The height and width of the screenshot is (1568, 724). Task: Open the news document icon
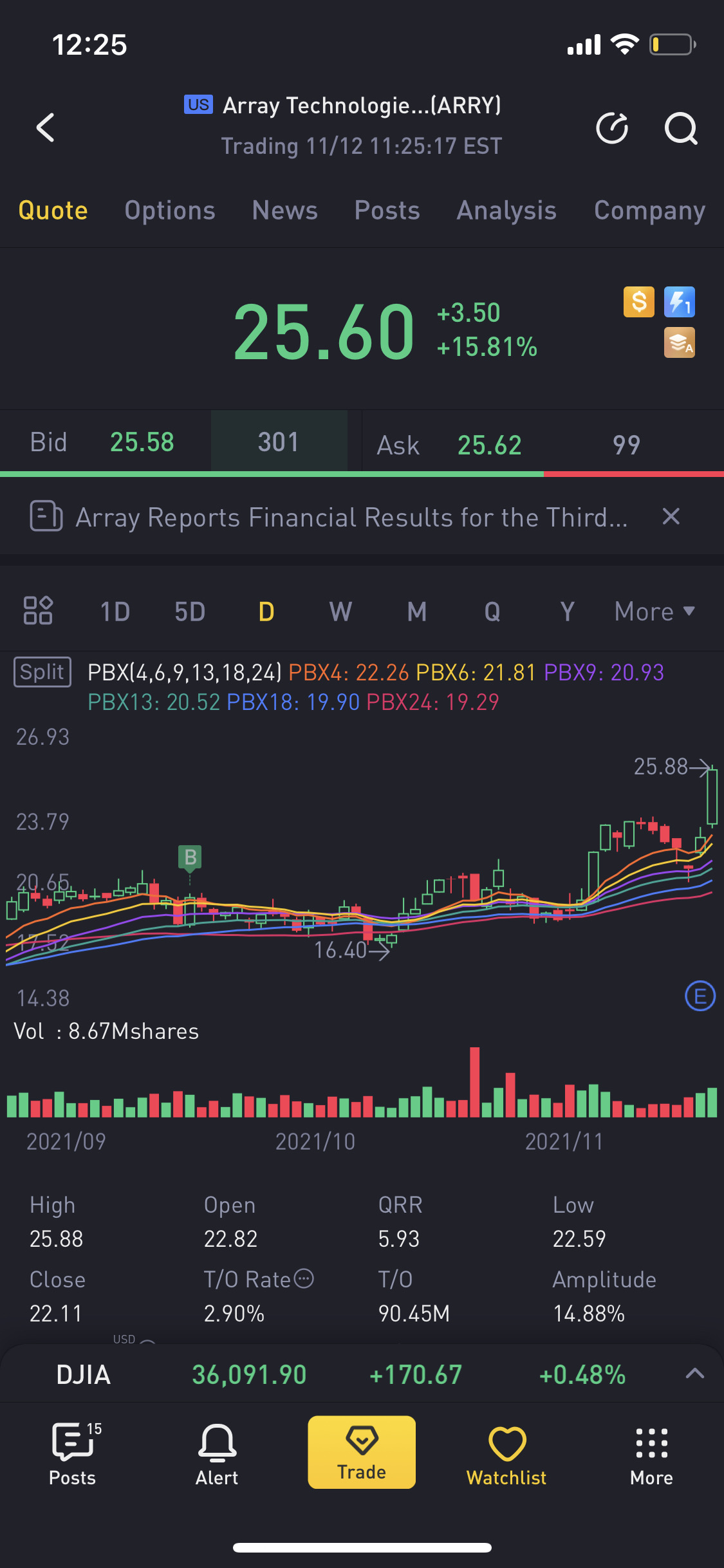46,516
